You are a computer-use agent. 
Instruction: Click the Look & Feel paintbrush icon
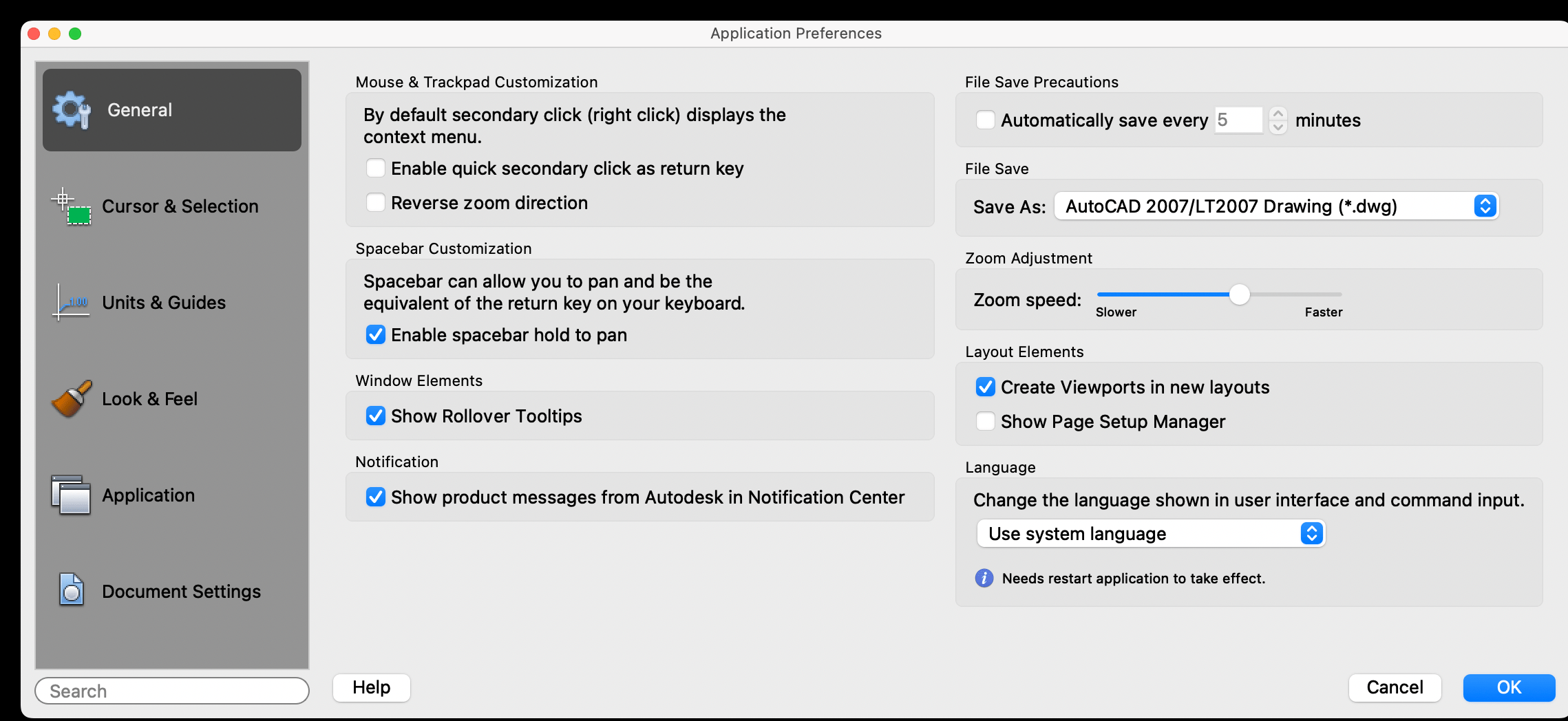[71, 398]
